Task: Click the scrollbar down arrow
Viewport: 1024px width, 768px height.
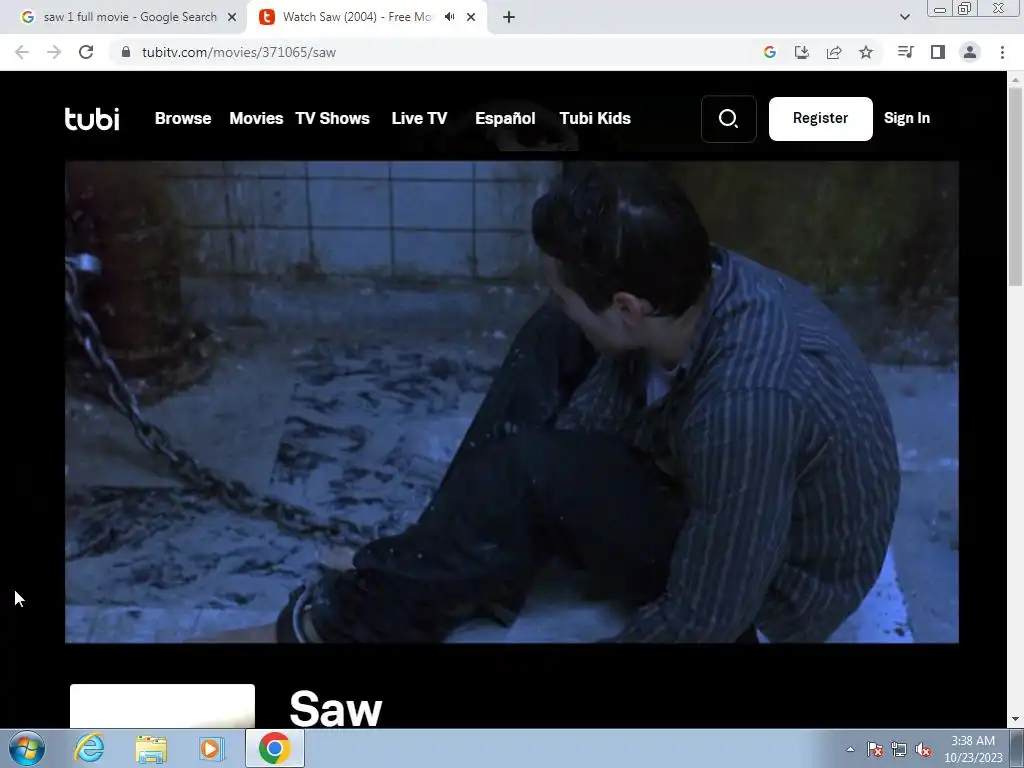Action: point(1015,720)
